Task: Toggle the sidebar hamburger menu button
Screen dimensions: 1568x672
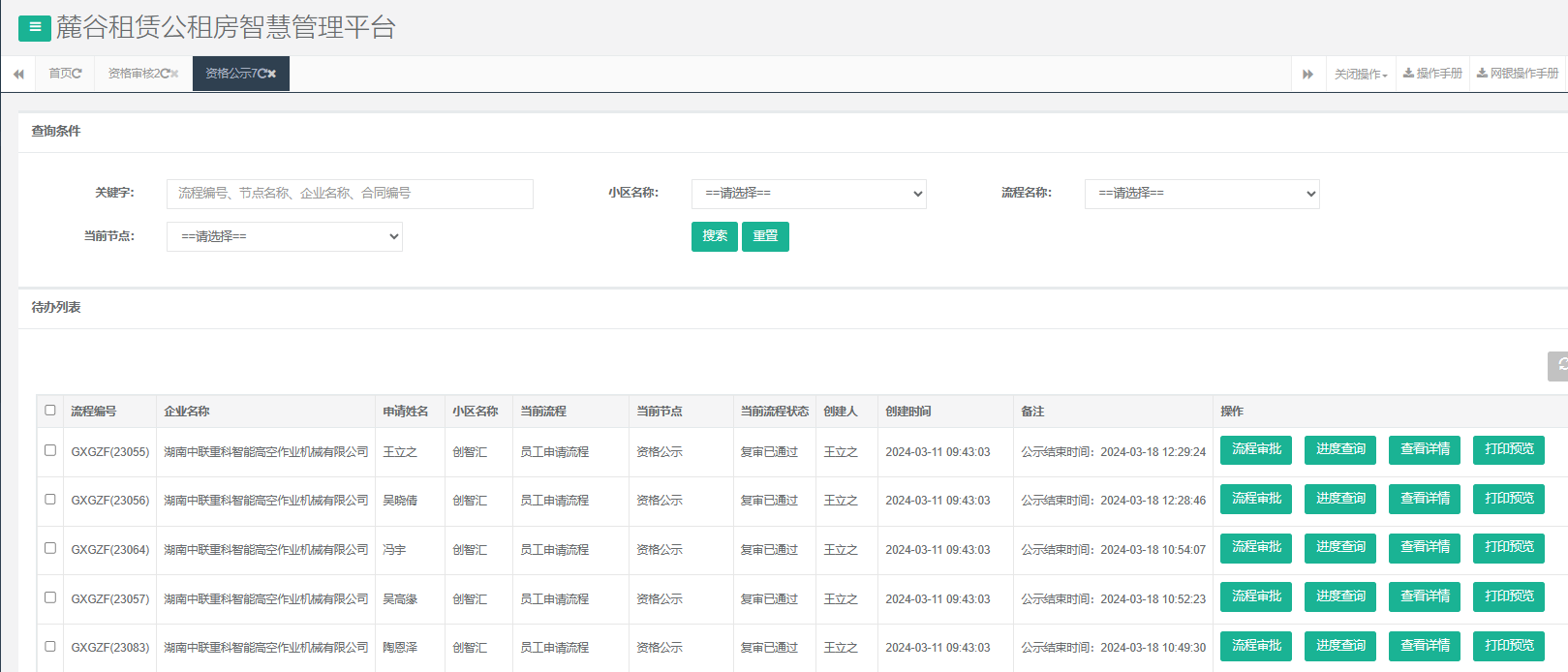Action: [x=35, y=28]
